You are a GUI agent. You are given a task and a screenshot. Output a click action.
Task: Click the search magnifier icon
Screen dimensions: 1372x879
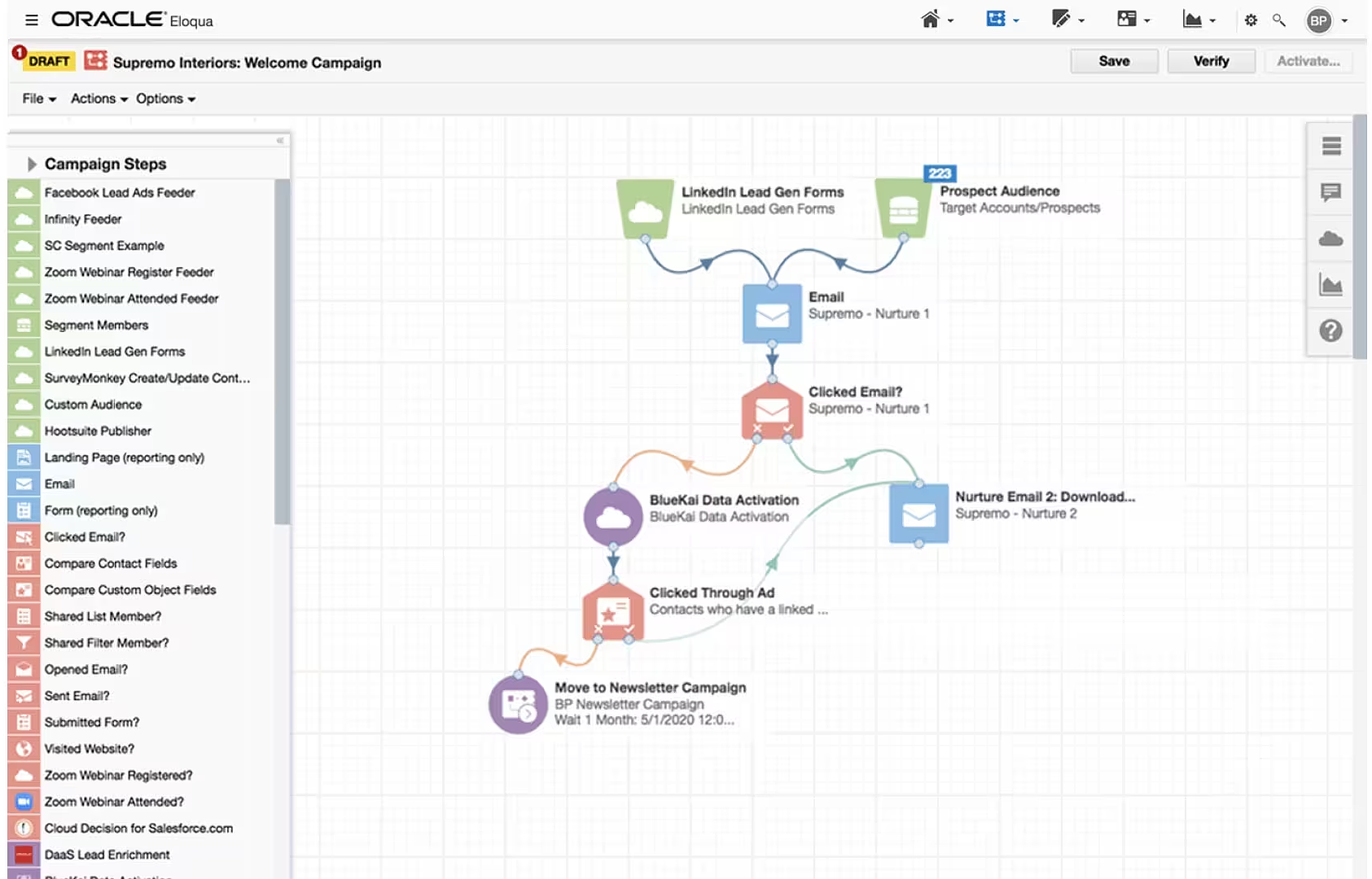click(x=1279, y=20)
